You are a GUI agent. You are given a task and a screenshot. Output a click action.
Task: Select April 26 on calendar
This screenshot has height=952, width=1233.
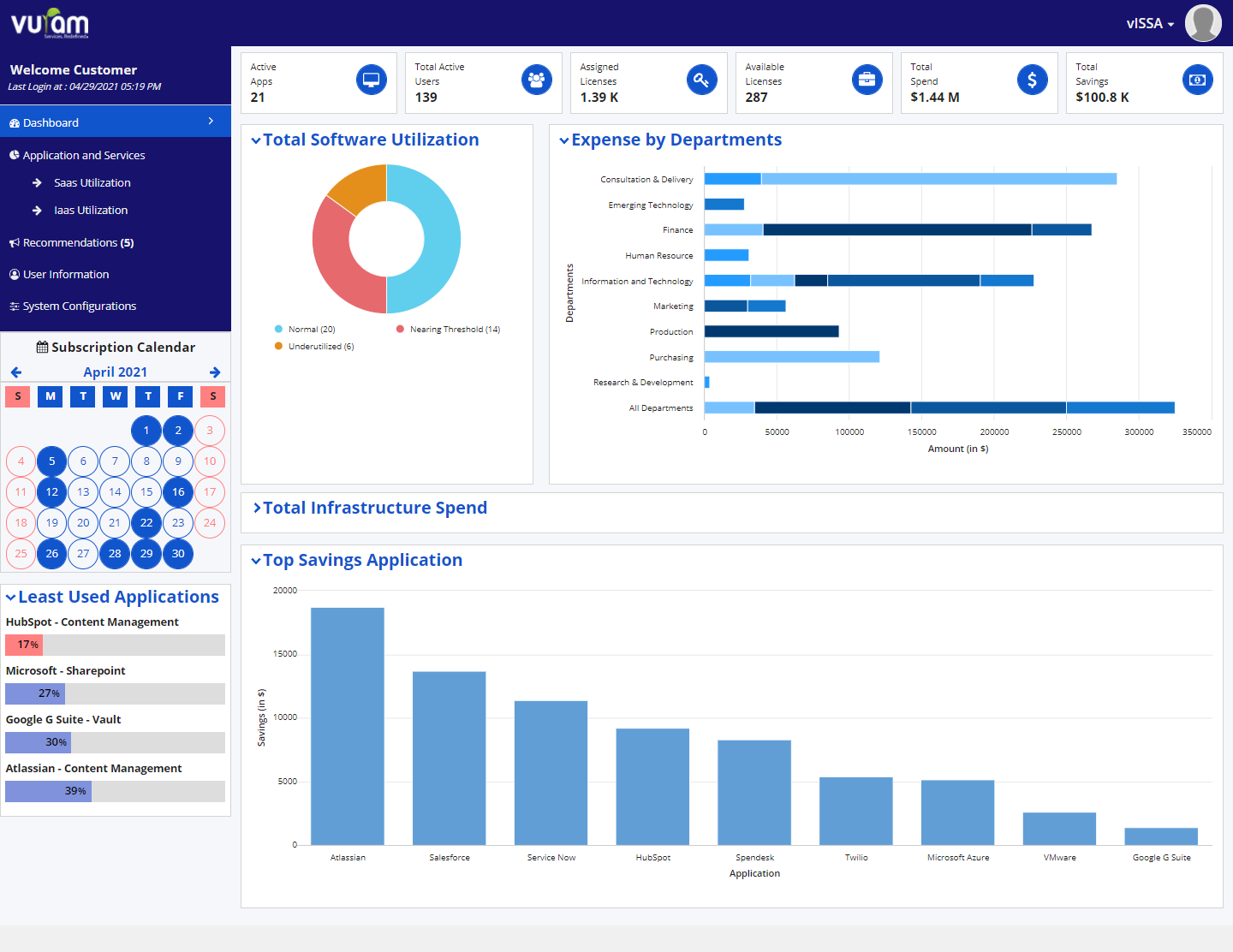click(52, 554)
